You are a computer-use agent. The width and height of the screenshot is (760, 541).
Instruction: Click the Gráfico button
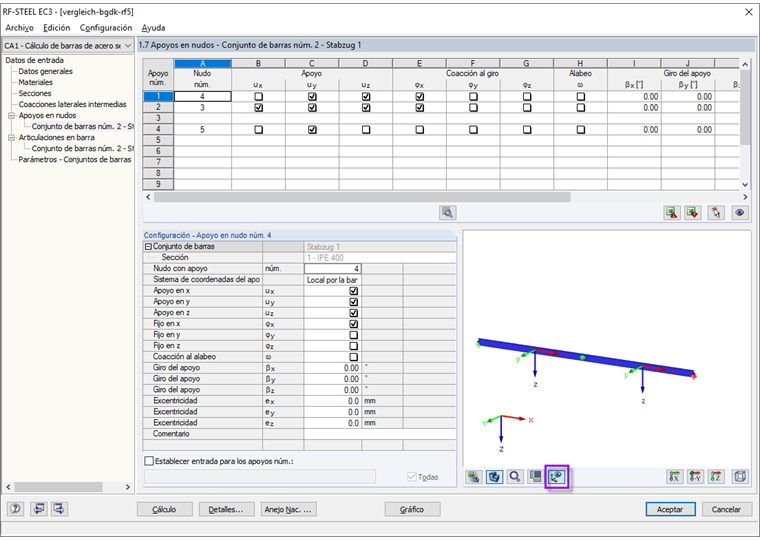coord(412,509)
